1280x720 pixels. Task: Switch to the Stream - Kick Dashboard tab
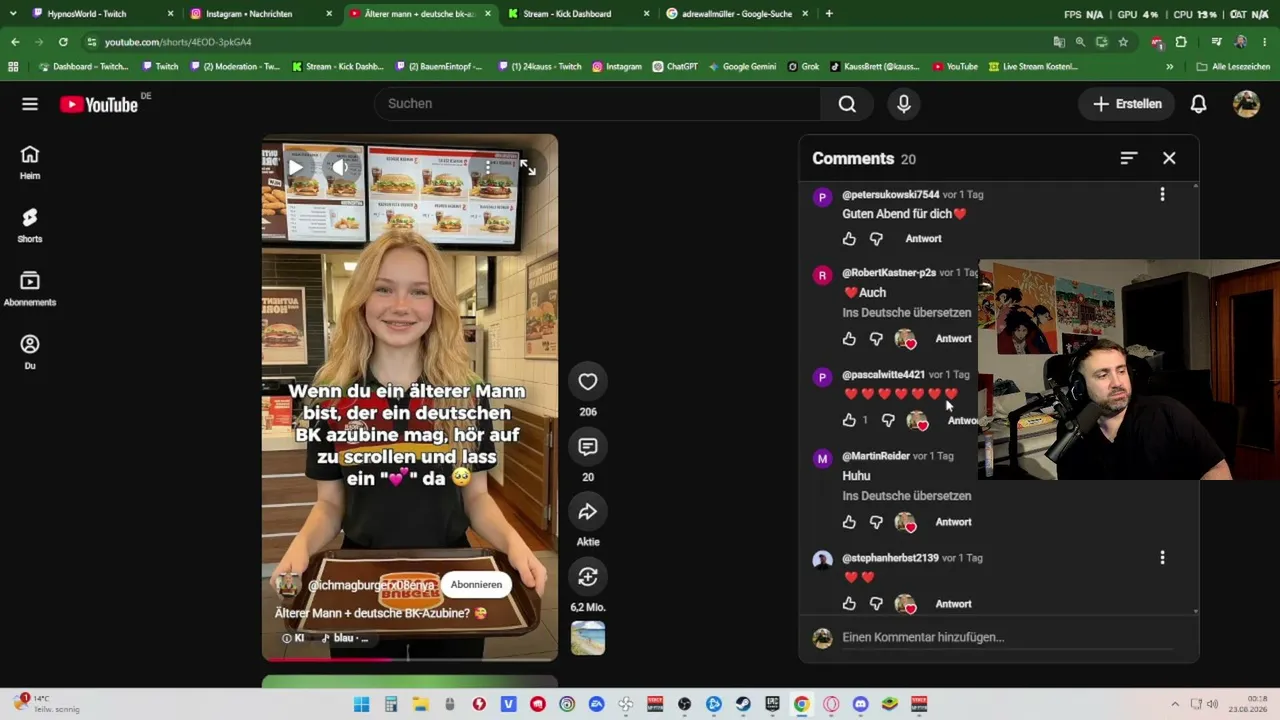[577, 14]
